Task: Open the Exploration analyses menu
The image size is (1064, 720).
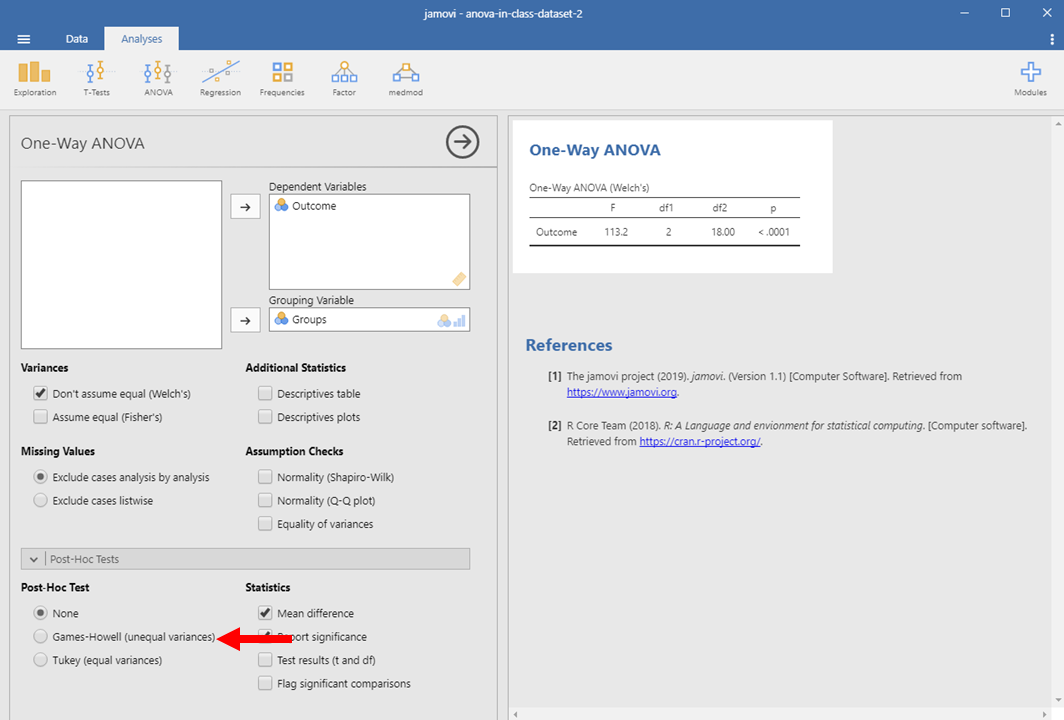Action: tap(34, 78)
